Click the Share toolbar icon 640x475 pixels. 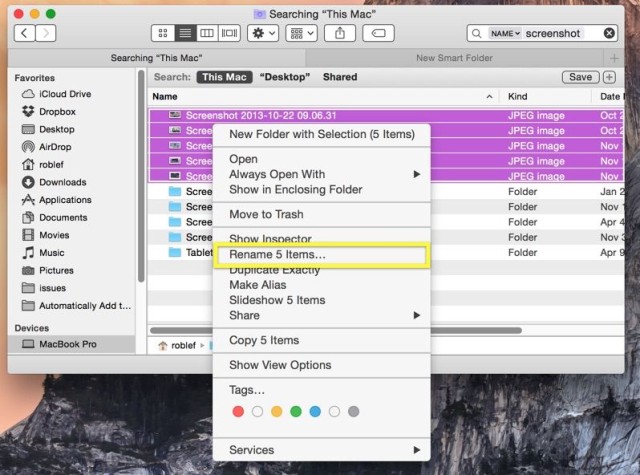(339, 33)
